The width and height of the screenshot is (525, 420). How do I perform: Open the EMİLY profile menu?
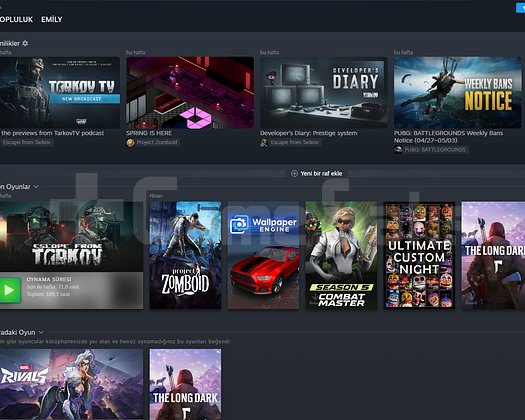pyautogui.click(x=52, y=19)
